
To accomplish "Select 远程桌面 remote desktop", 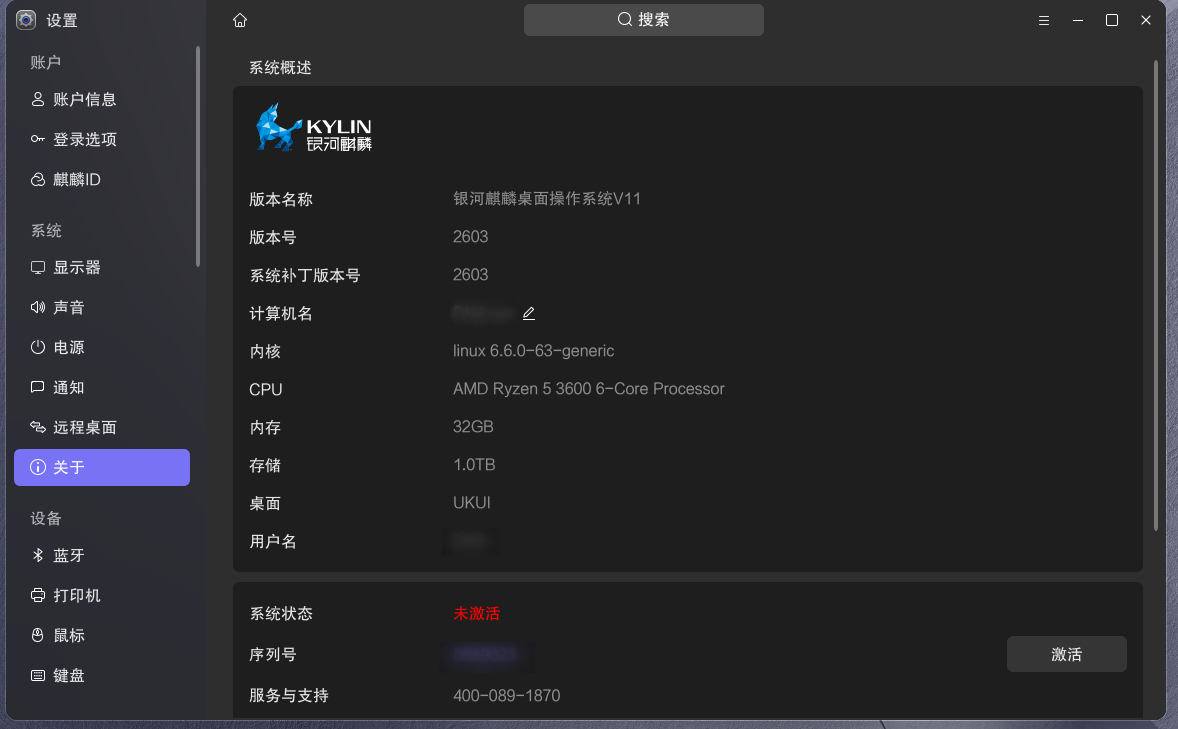I will click(x=84, y=428).
